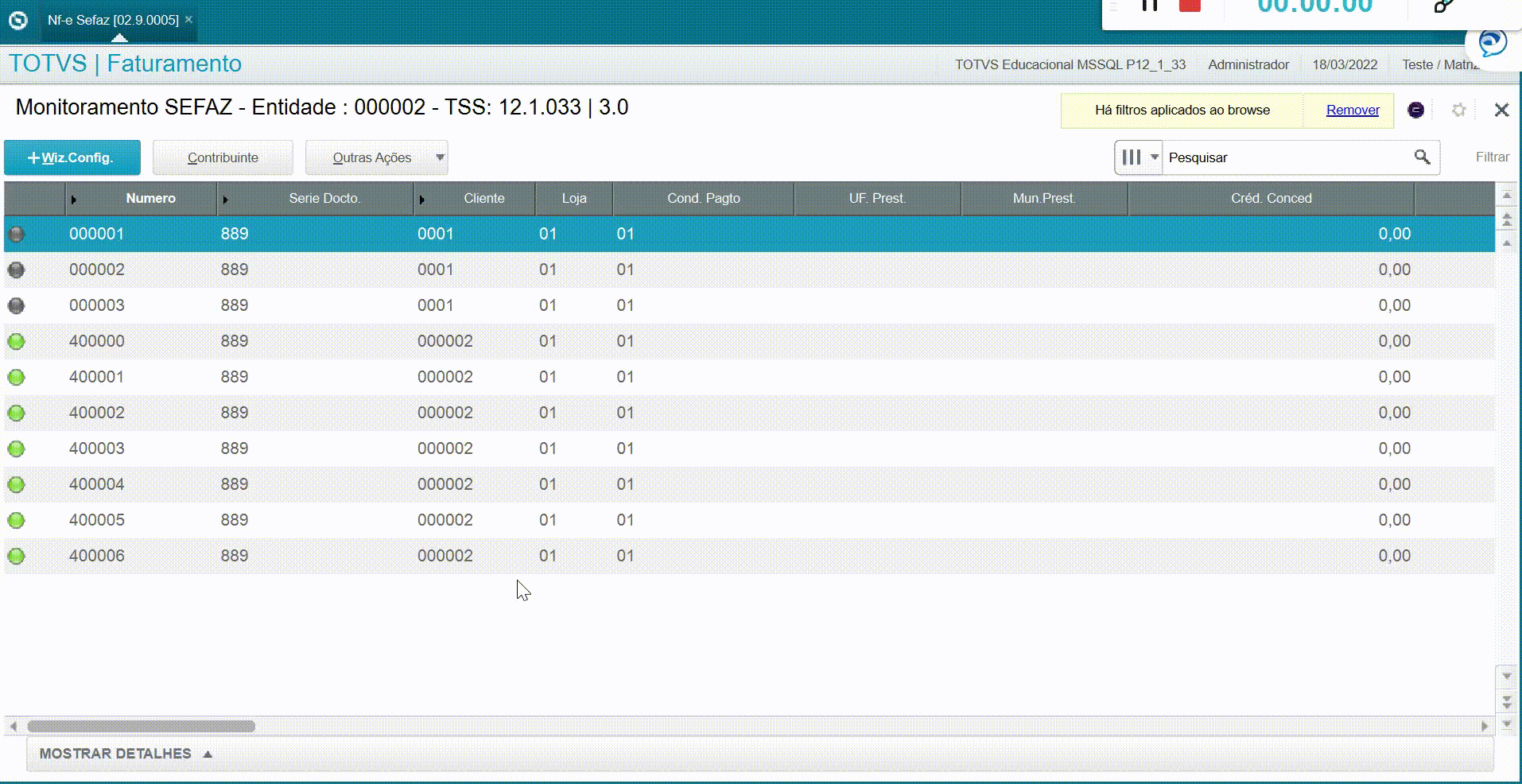Click green status icon of row 400005
1522x784 pixels.
[16, 520]
